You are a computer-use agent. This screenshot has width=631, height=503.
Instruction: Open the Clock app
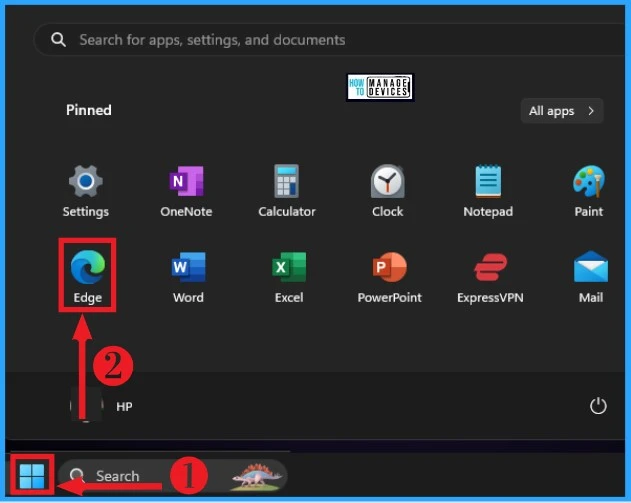(x=387, y=191)
